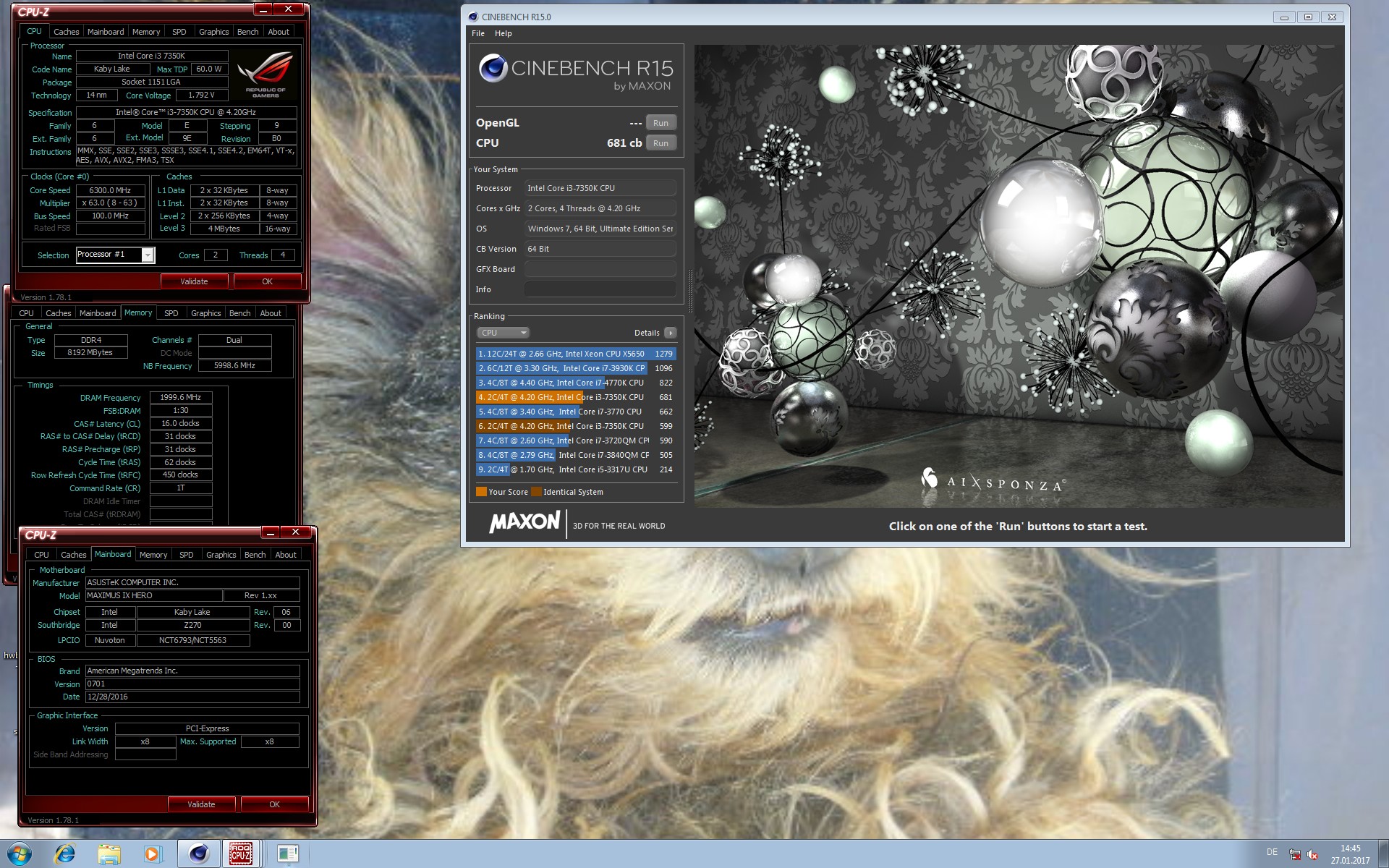
Task: Run the CPU benchmark
Action: click(660, 143)
